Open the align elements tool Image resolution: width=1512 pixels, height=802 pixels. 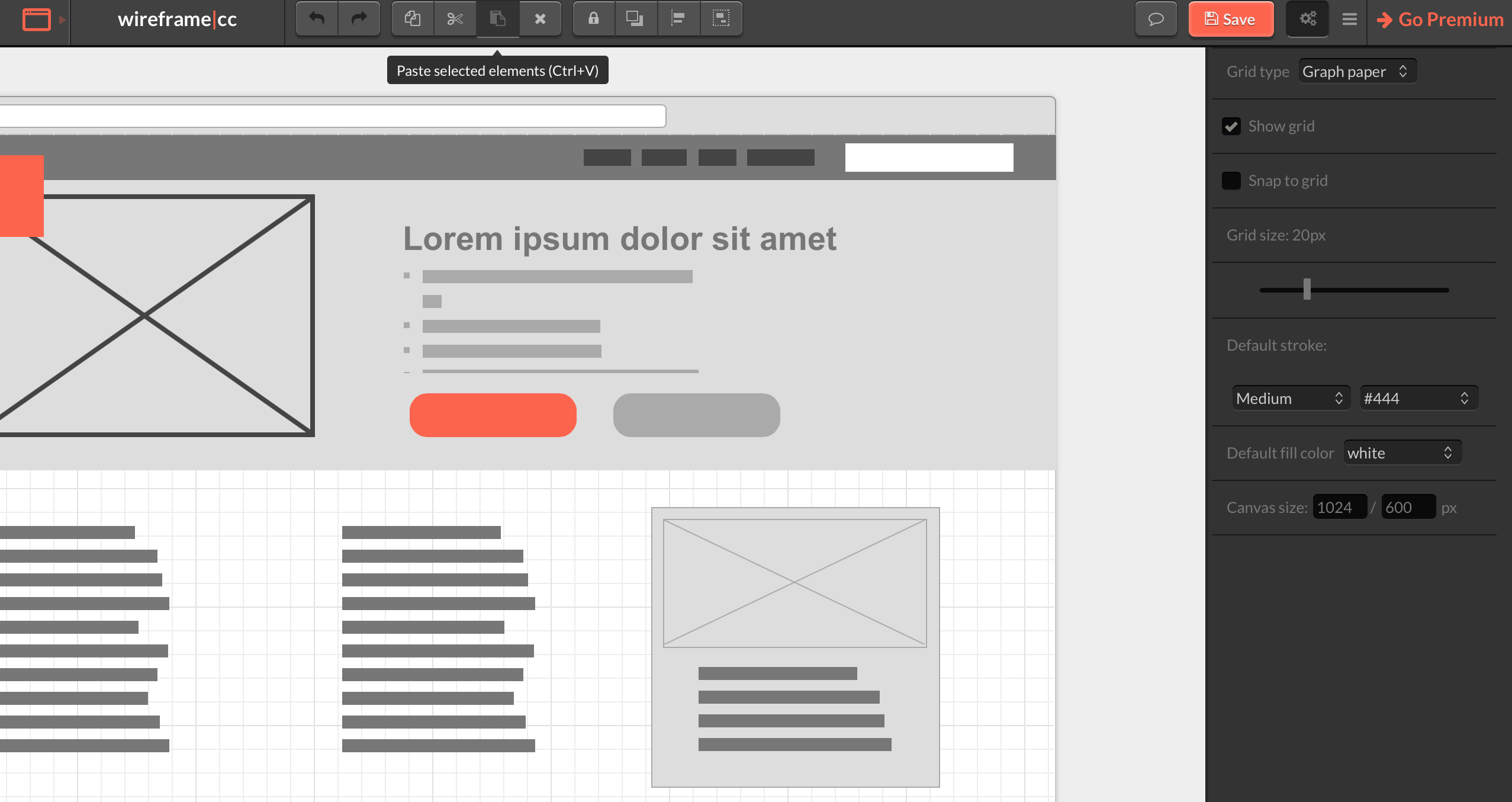point(678,19)
